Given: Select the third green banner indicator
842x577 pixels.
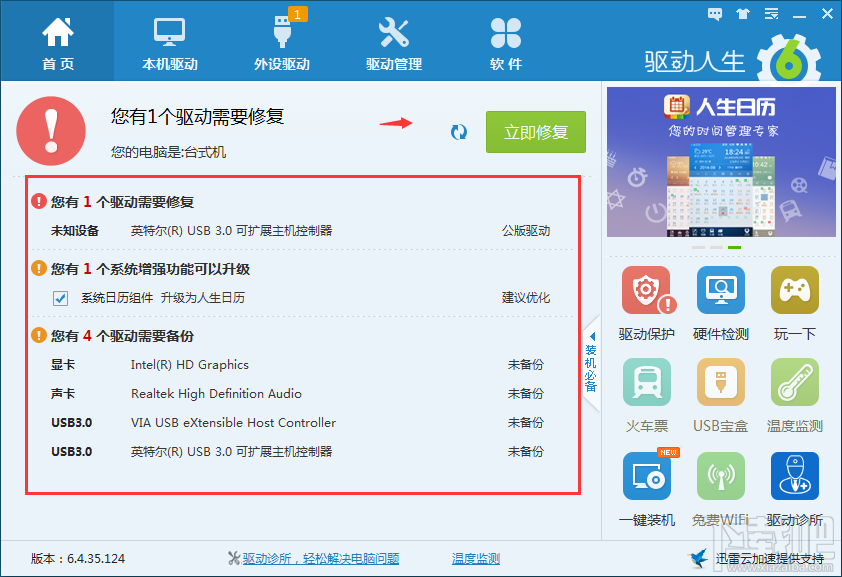Looking at the screenshot, I should tap(734, 247).
